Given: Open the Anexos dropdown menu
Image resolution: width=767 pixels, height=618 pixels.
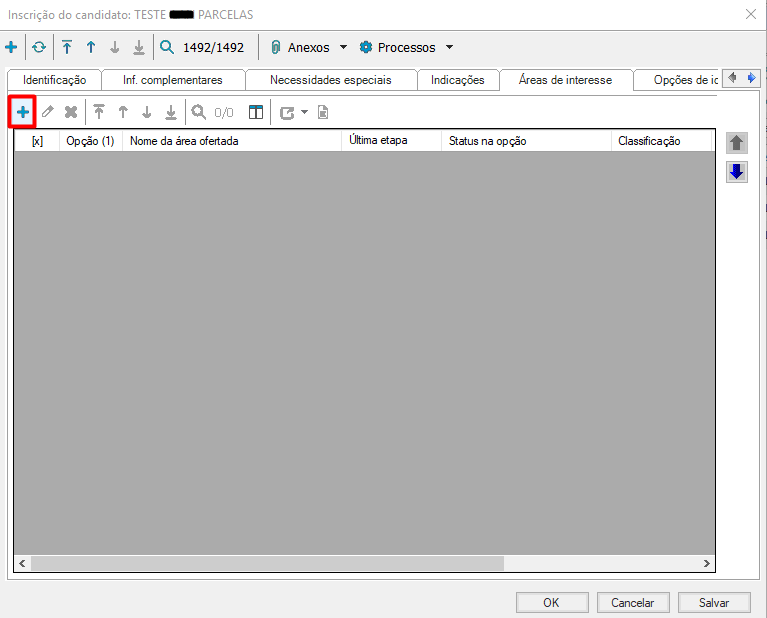Looking at the screenshot, I should point(343,47).
